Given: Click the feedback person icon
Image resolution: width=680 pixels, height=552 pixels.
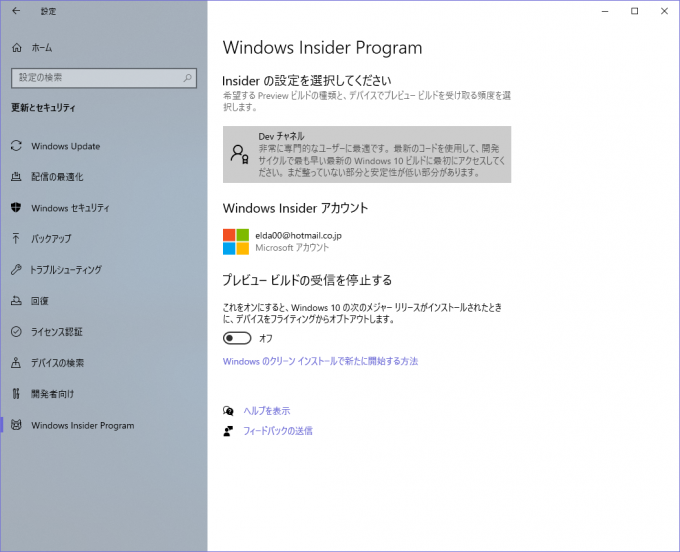Looking at the screenshot, I should 228,431.
